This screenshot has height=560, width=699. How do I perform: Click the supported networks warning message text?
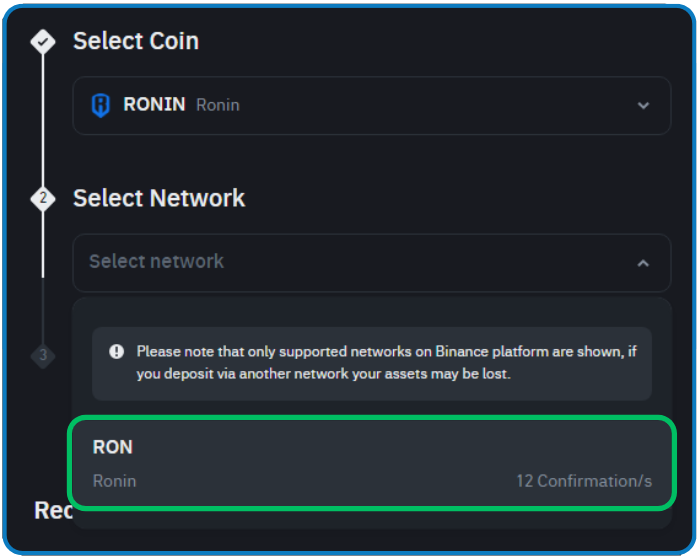click(x=387, y=362)
